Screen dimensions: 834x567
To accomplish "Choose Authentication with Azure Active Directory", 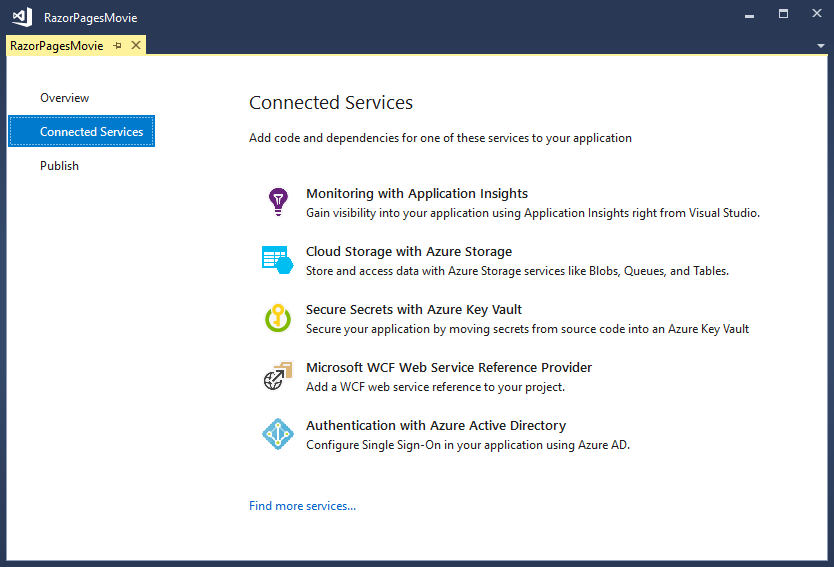I will tap(435, 426).
